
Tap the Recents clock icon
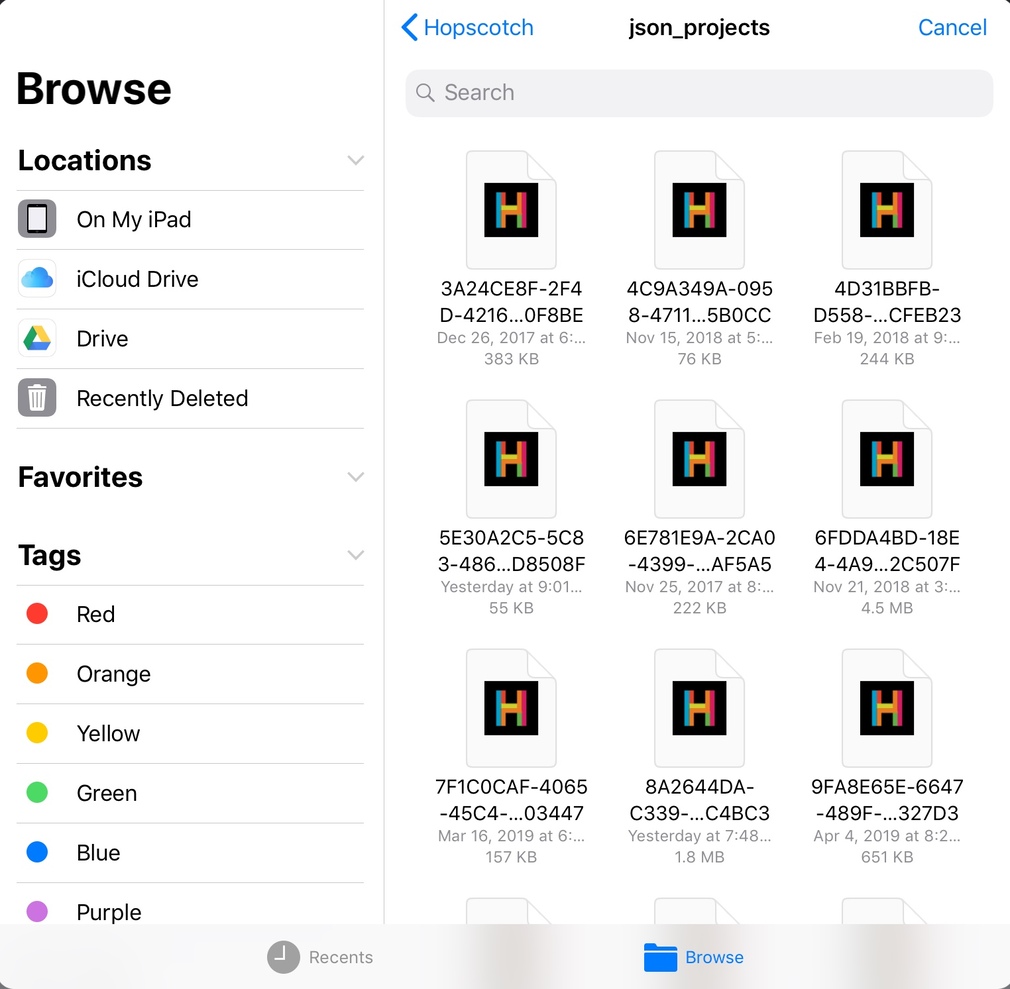[283, 957]
